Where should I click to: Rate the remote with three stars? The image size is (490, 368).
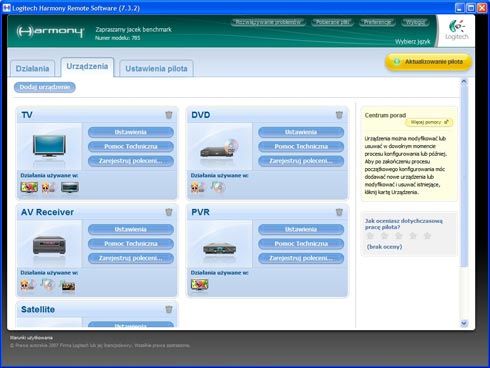pyautogui.click(x=399, y=236)
